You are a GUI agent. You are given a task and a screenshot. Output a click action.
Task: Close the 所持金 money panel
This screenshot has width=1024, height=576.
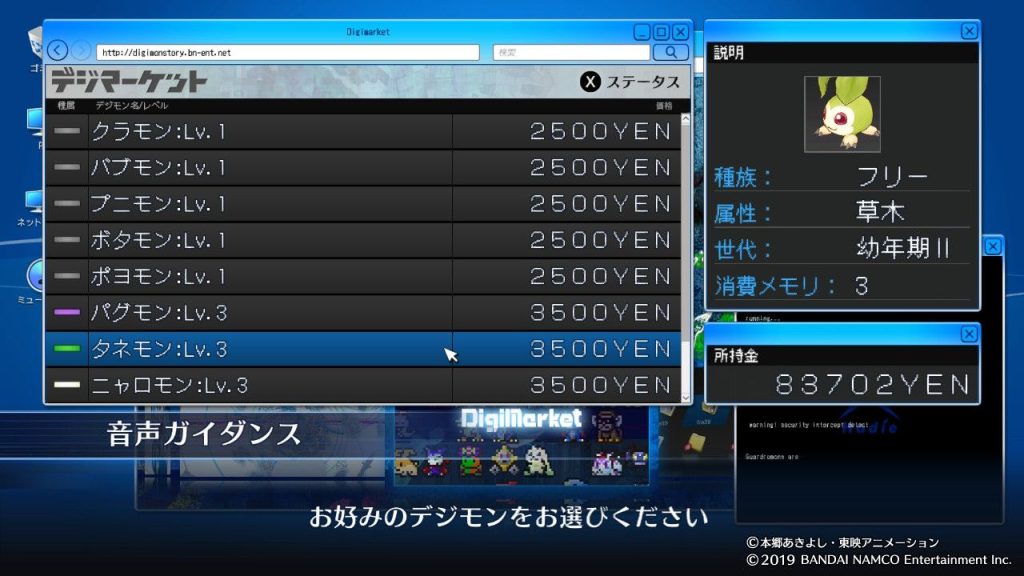(968, 334)
